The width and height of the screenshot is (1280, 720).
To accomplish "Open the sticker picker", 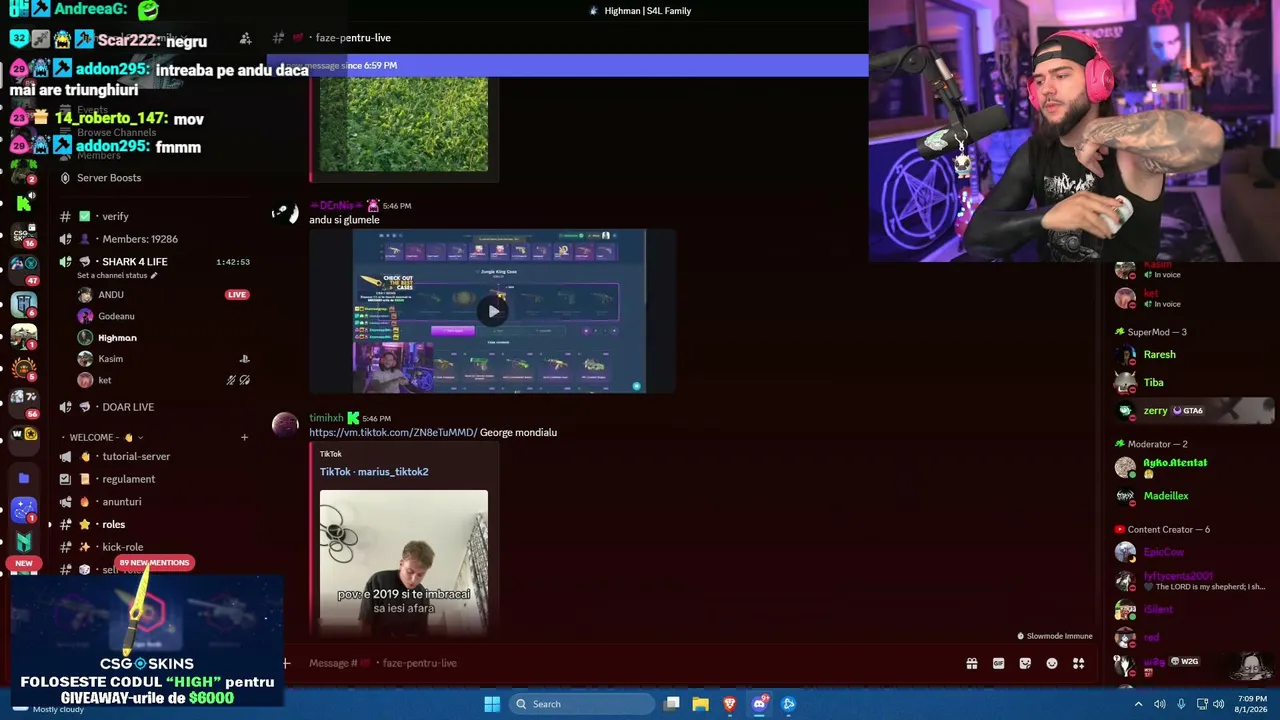I will click(1025, 663).
